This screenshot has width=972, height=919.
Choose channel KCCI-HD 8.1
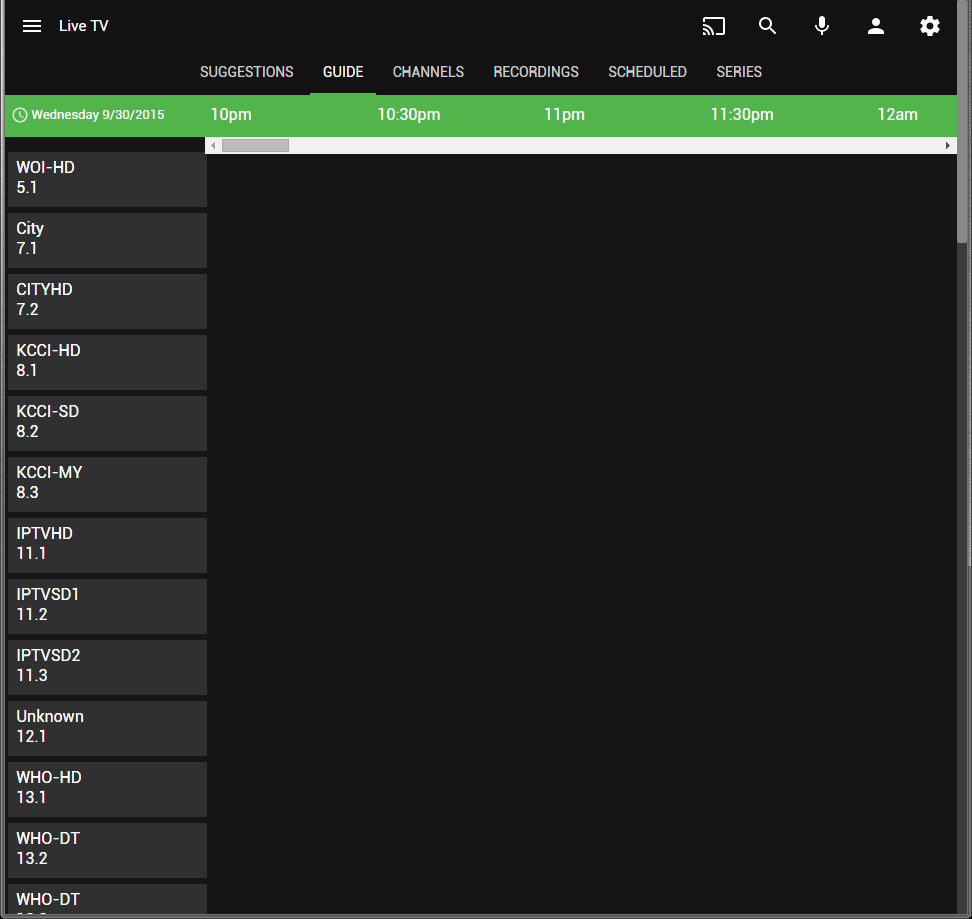pyautogui.click(x=107, y=363)
